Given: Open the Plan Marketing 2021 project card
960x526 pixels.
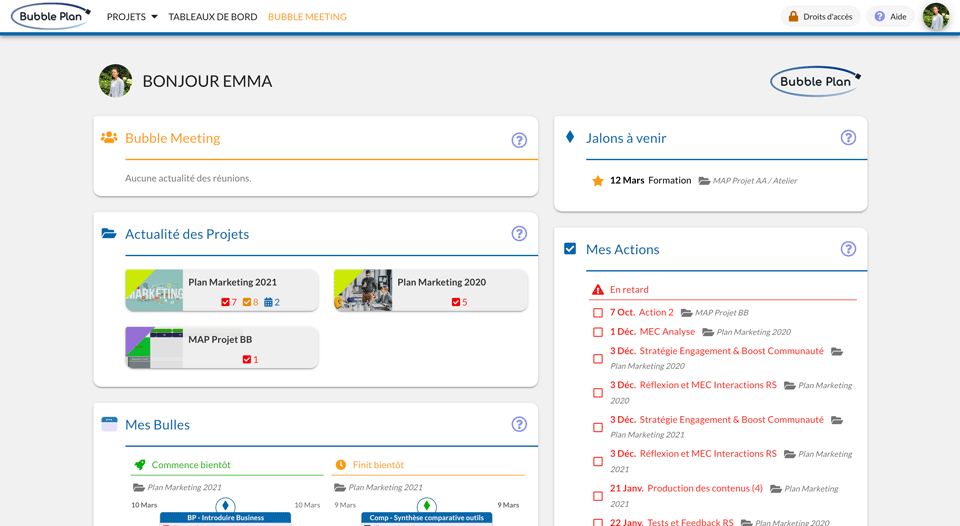Looking at the screenshot, I should (x=222, y=290).
